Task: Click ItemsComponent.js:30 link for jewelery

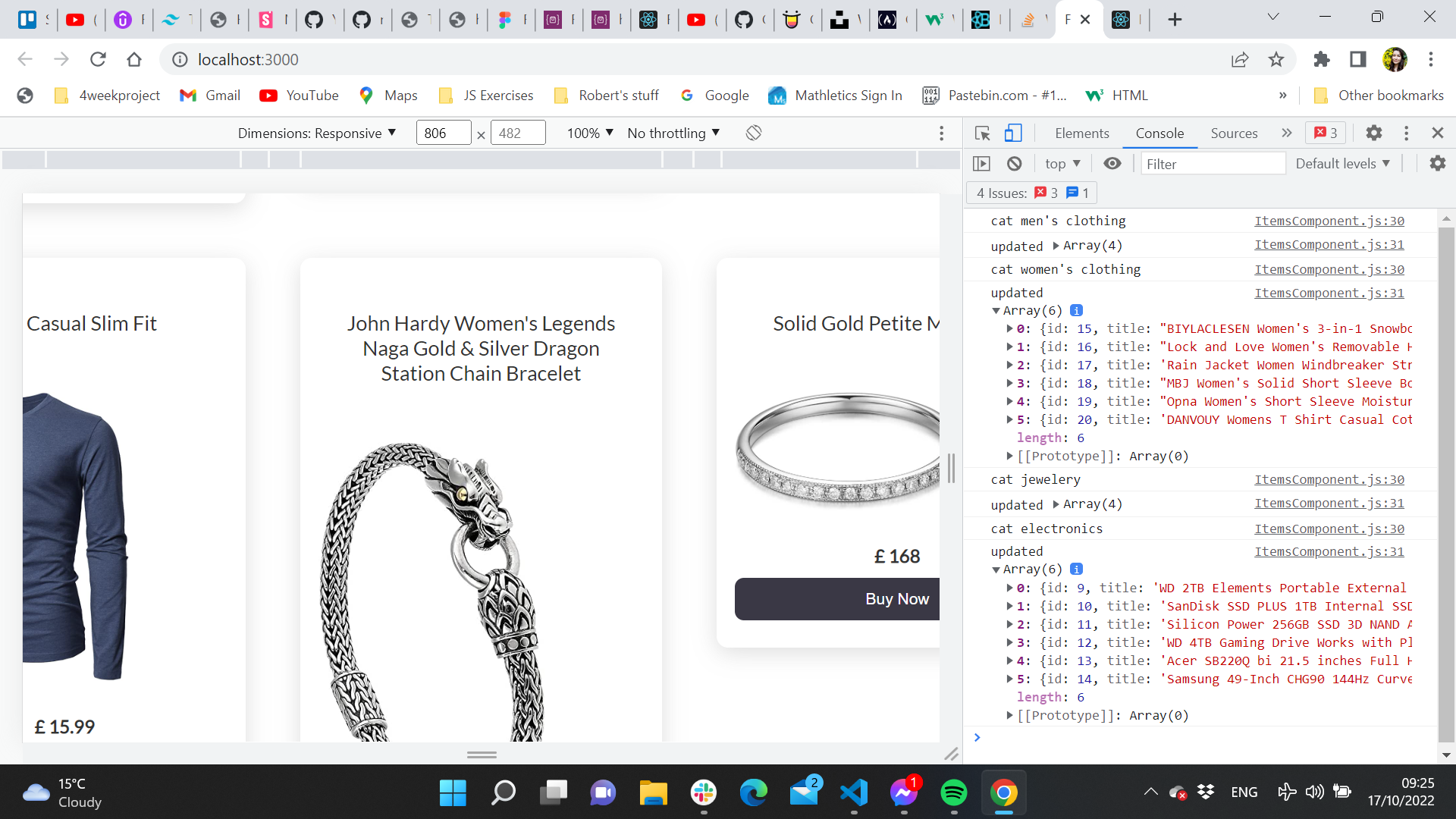Action: (1328, 480)
